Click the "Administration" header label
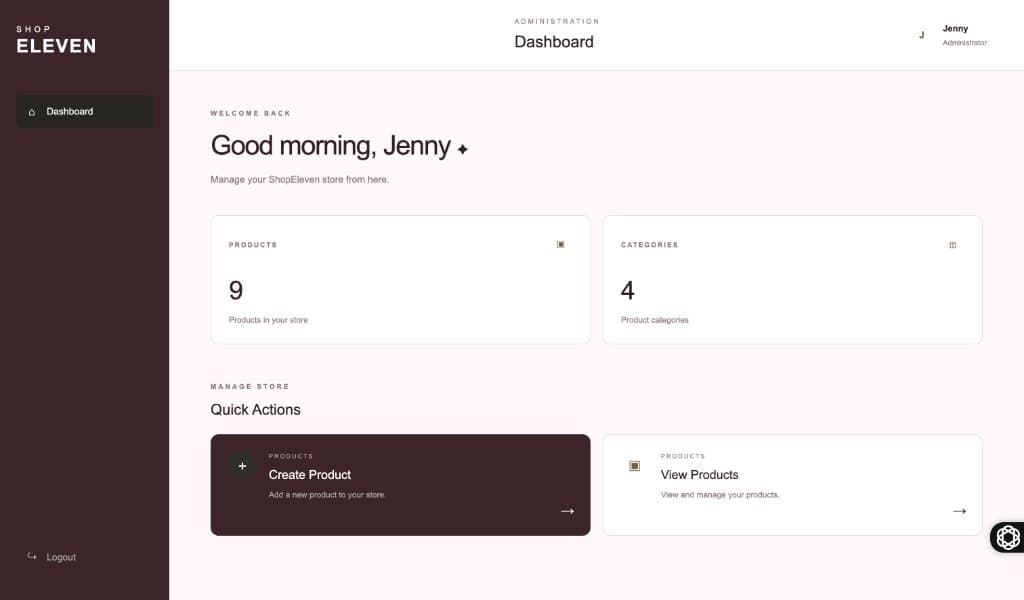 tap(556, 22)
